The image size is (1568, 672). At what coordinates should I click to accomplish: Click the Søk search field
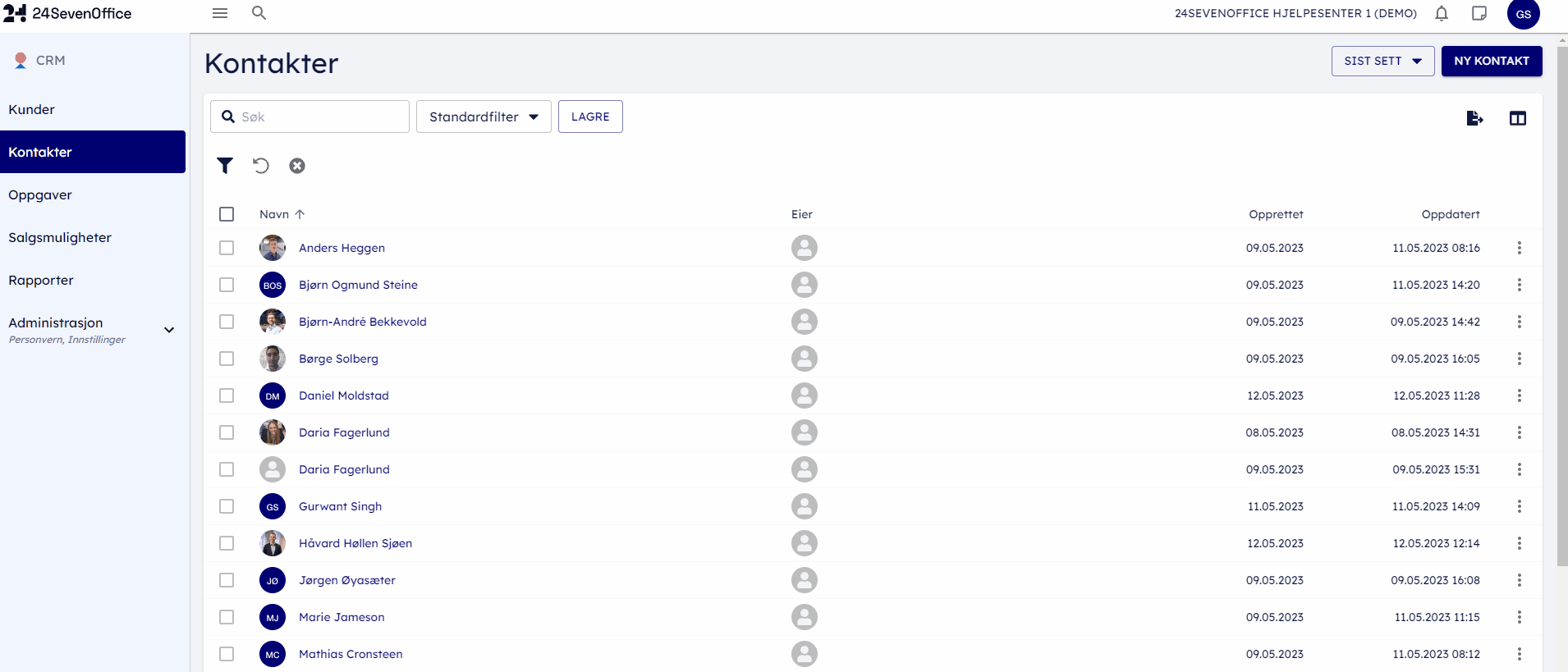pyautogui.click(x=320, y=117)
